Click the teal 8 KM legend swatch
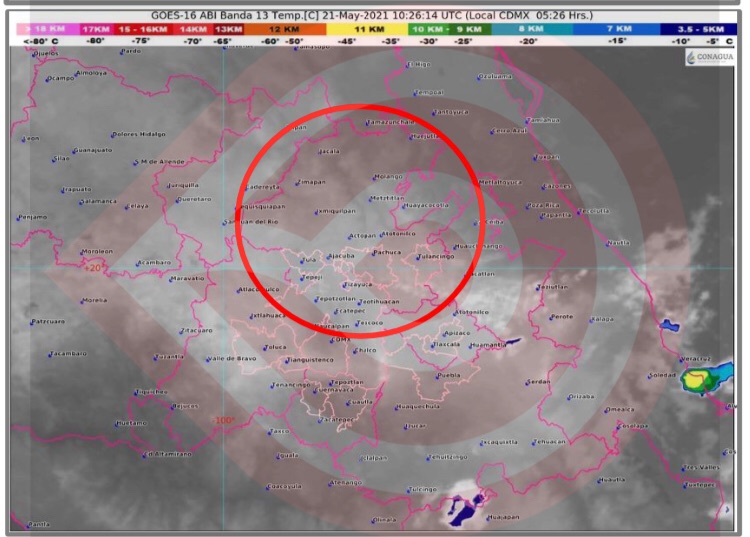This screenshot has height=537, width=750. pyautogui.click(x=527, y=30)
